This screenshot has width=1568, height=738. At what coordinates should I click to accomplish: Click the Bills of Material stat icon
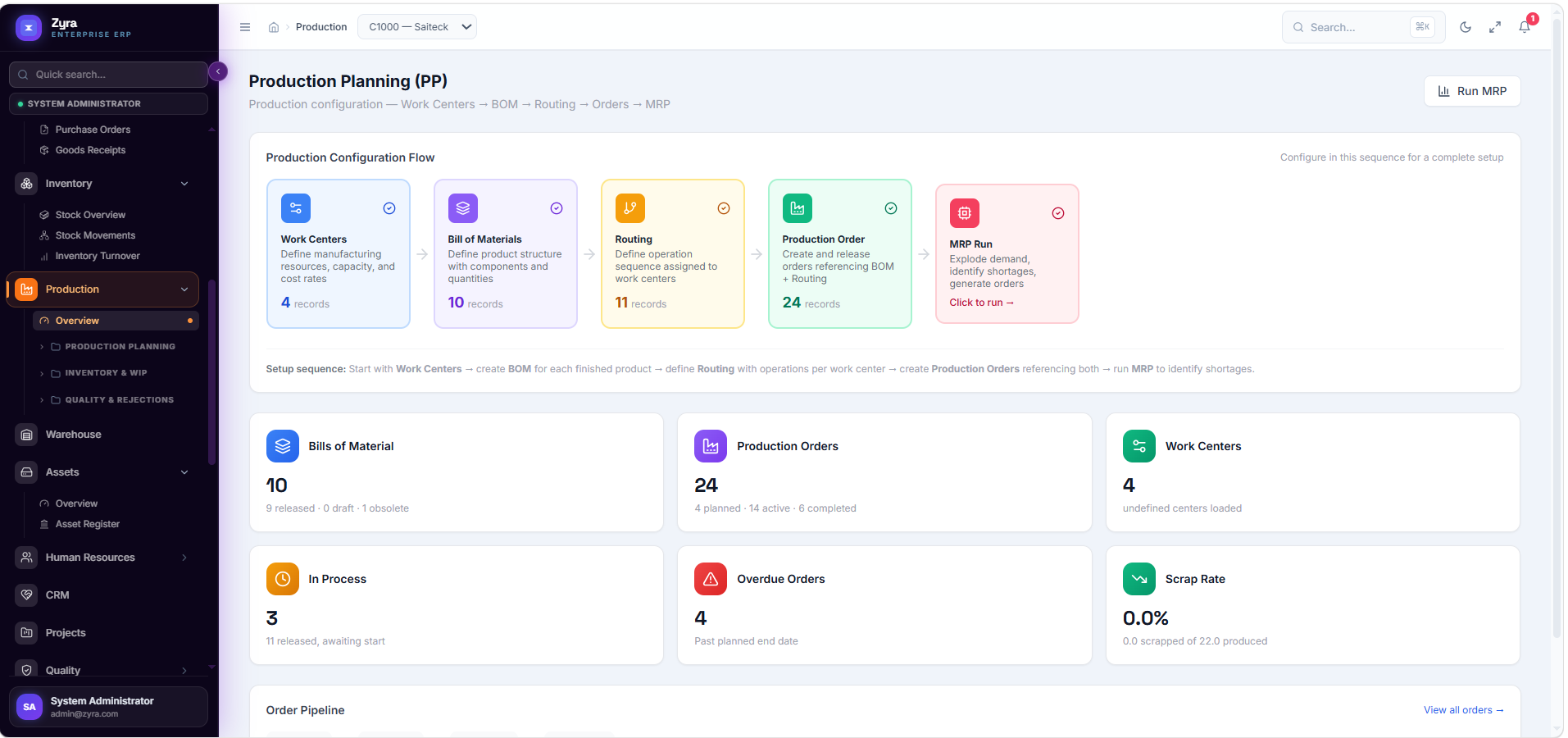tap(283, 446)
